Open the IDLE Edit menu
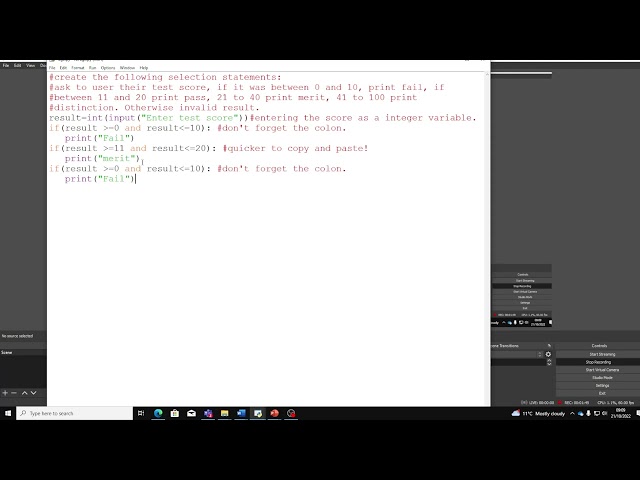The height and width of the screenshot is (480, 640). [x=63, y=68]
